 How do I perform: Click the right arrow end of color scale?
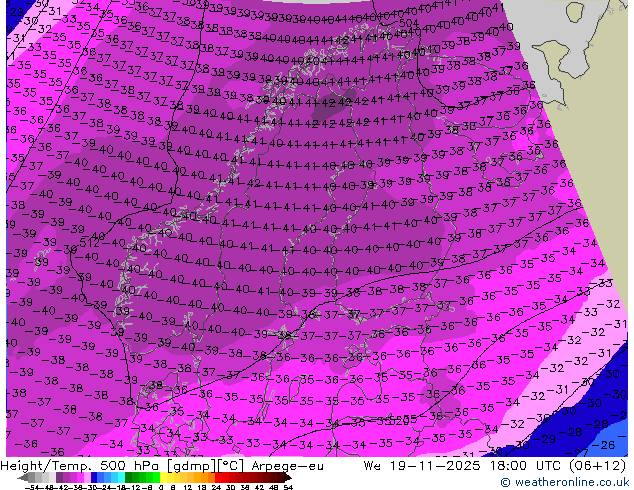coord(287,477)
